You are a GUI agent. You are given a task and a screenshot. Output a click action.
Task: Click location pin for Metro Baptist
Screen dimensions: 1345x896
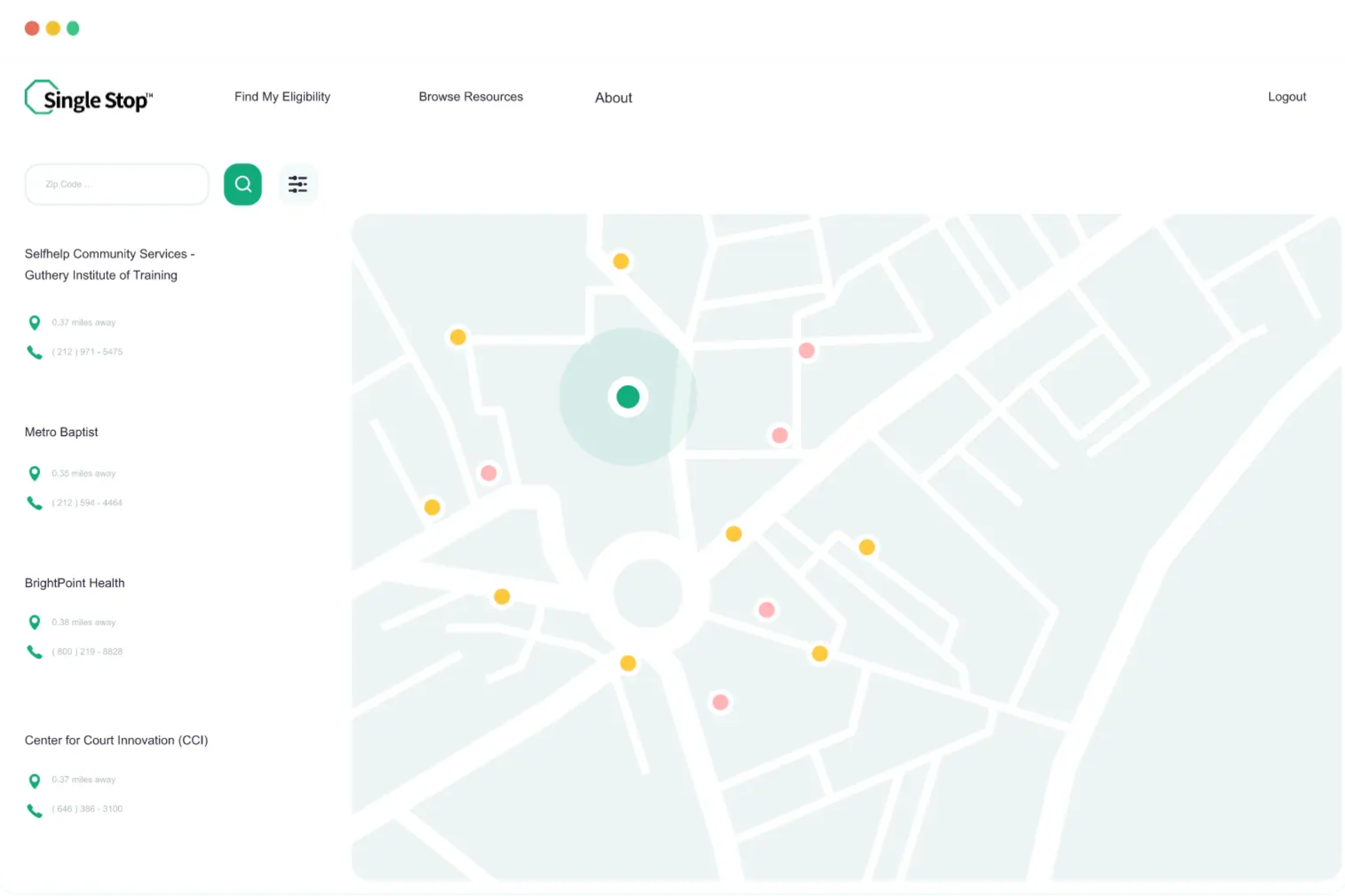click(x=35, y=473)
